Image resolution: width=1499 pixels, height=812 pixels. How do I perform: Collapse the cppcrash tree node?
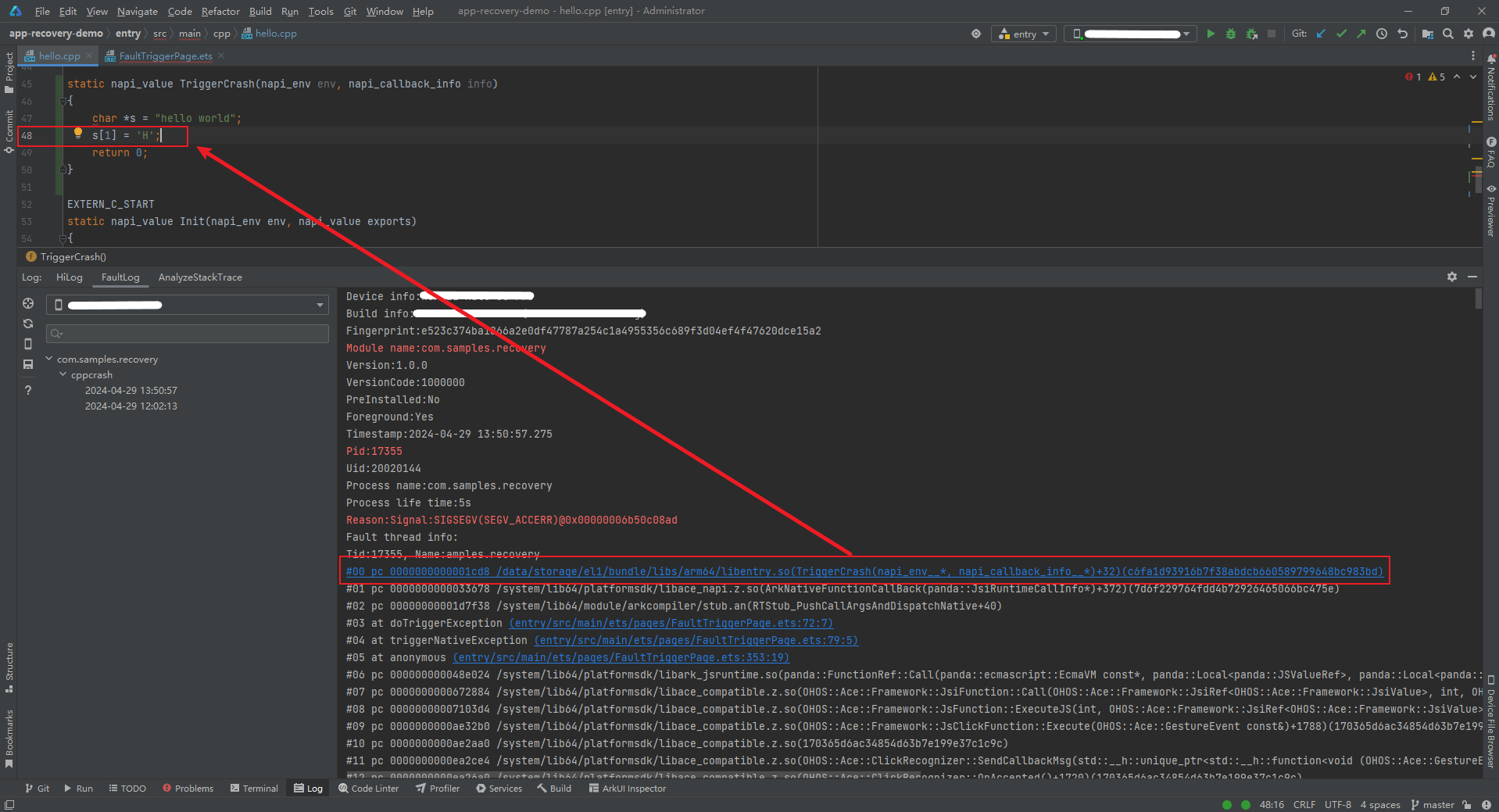[x=63, y=374]
